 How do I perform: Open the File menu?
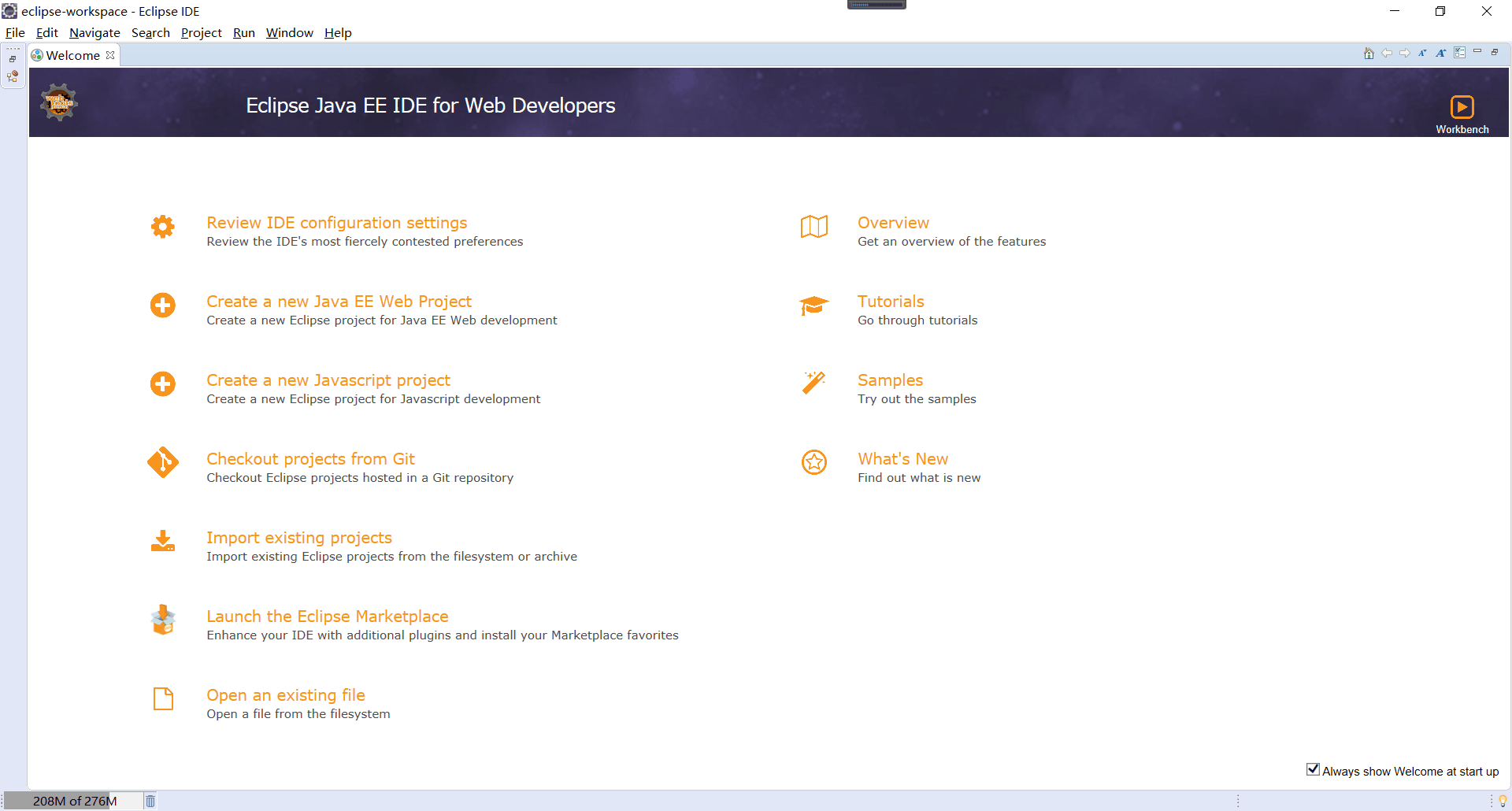point(15,32)
